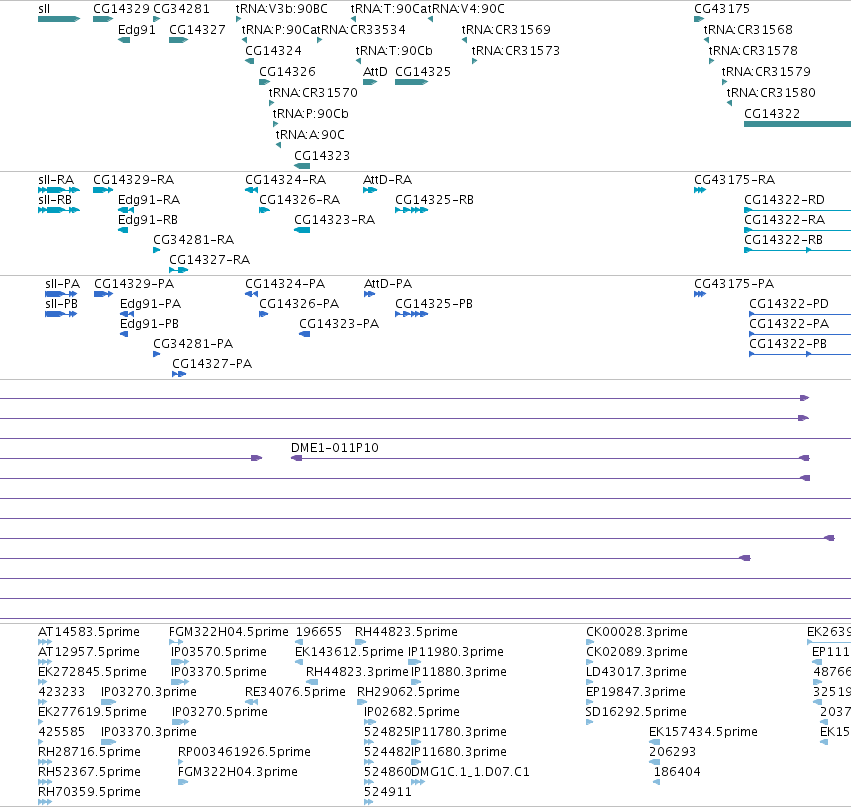Screen dimensions: 851x807
Task: Open transcript Edg91-RA
Action: (x=126, y=210)
